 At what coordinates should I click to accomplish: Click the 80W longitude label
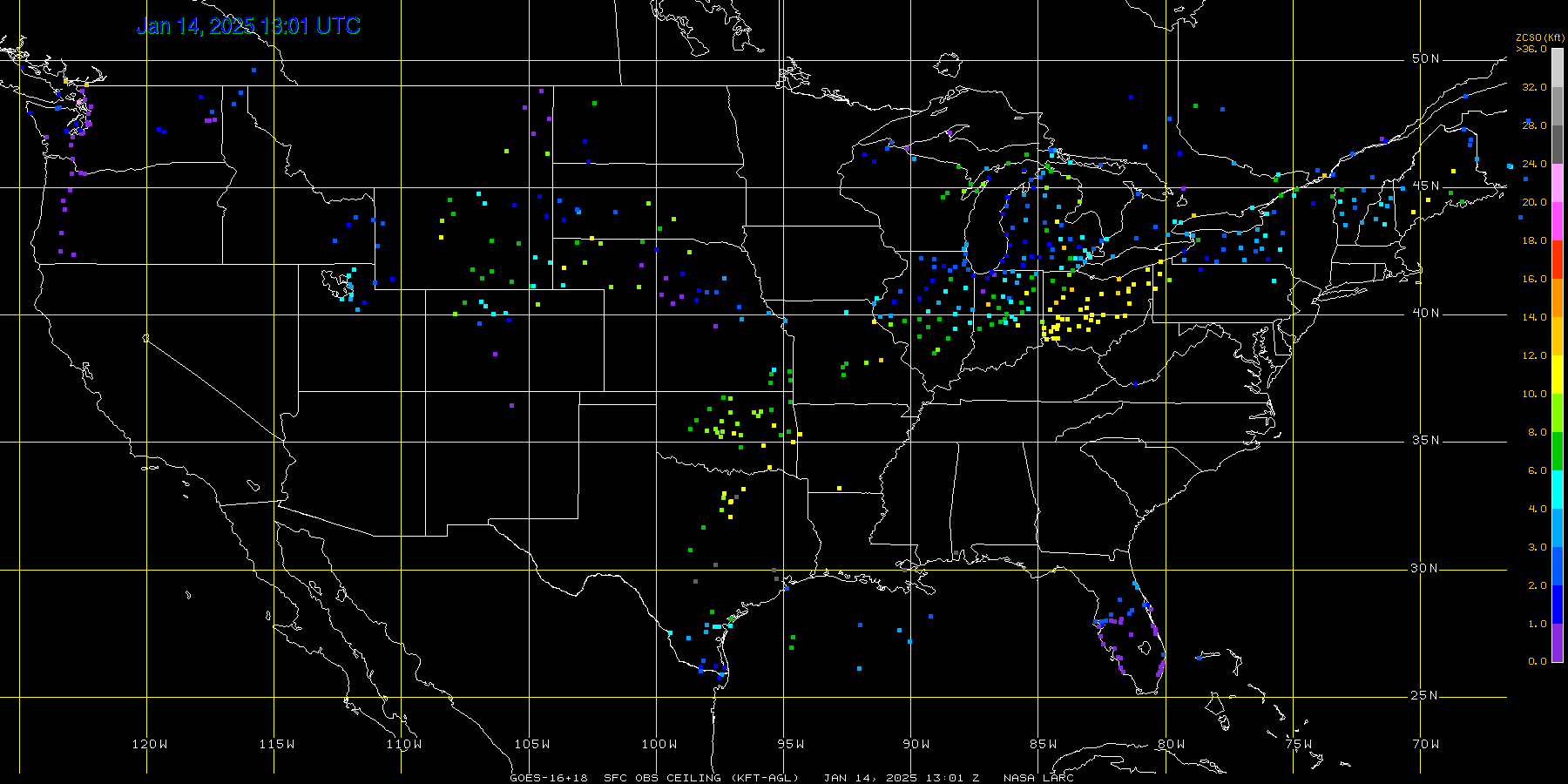click(x=1172, y=744)
